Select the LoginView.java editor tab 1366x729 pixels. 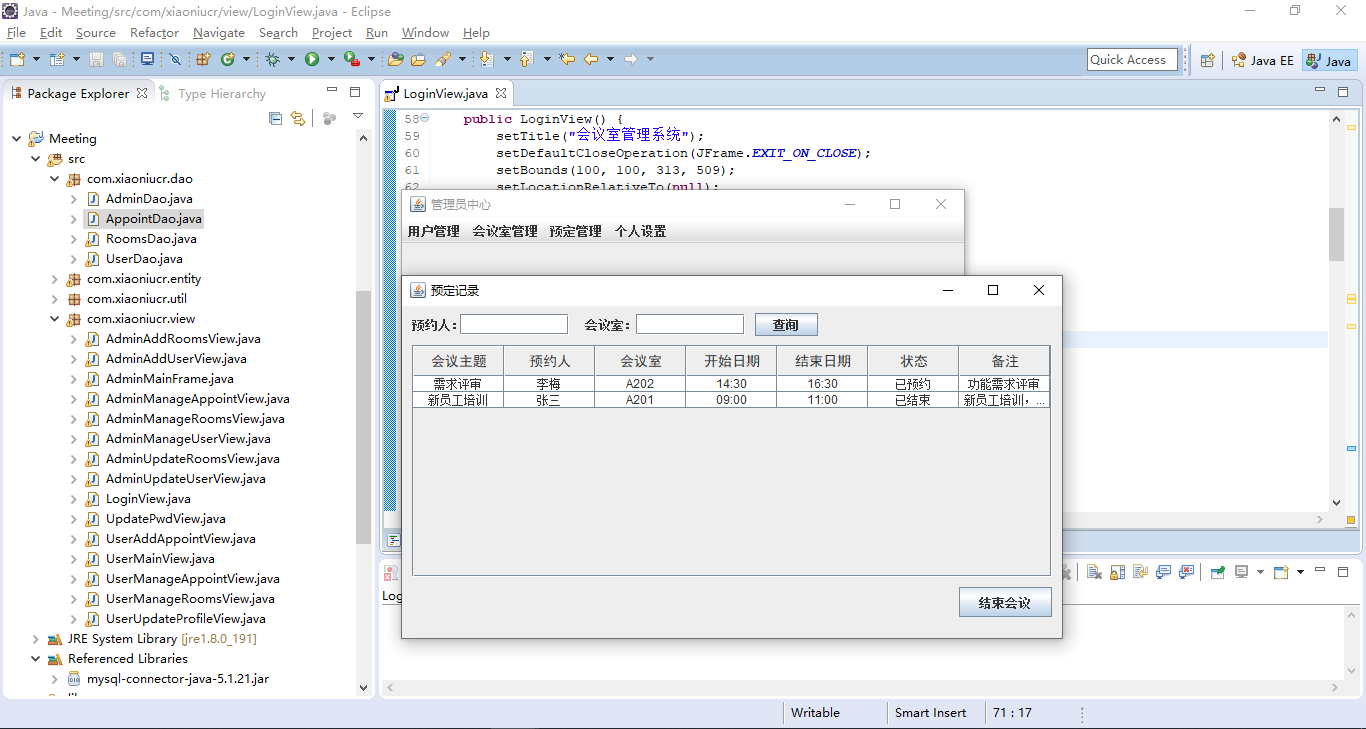pyautogui.click(x=445, y=93)
